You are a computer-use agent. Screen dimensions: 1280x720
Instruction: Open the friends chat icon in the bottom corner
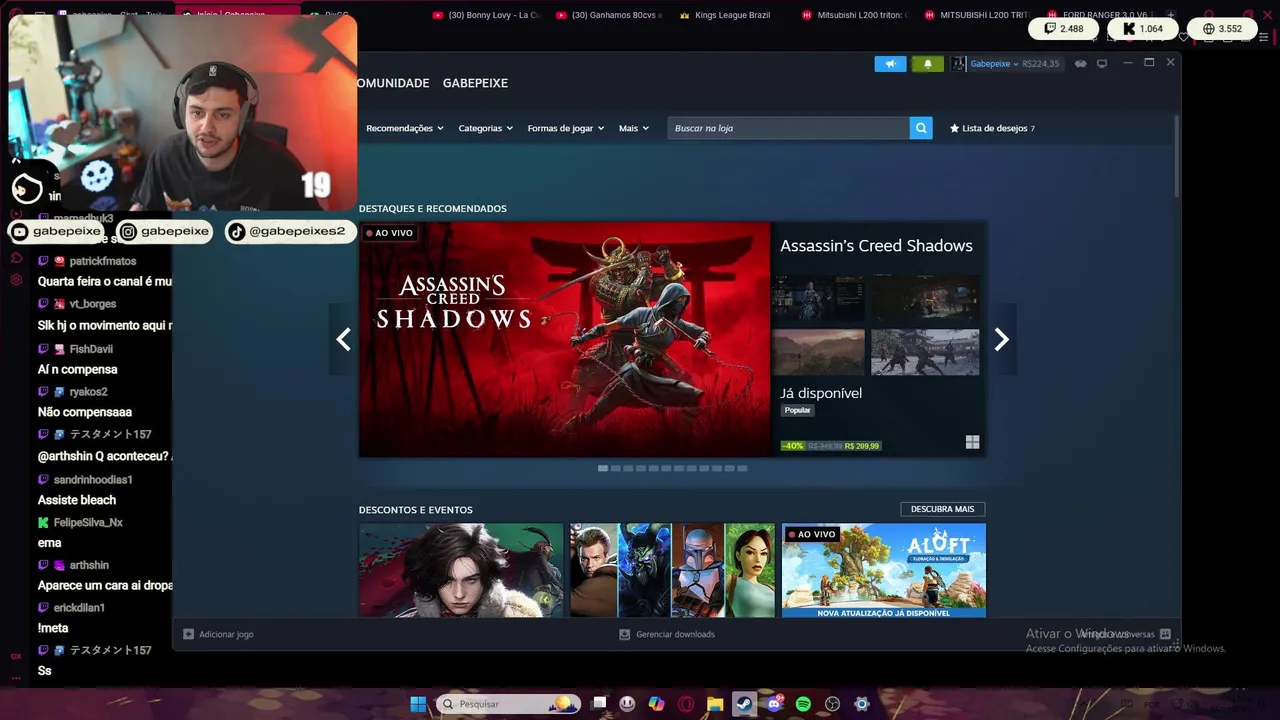click(1165, 634)
